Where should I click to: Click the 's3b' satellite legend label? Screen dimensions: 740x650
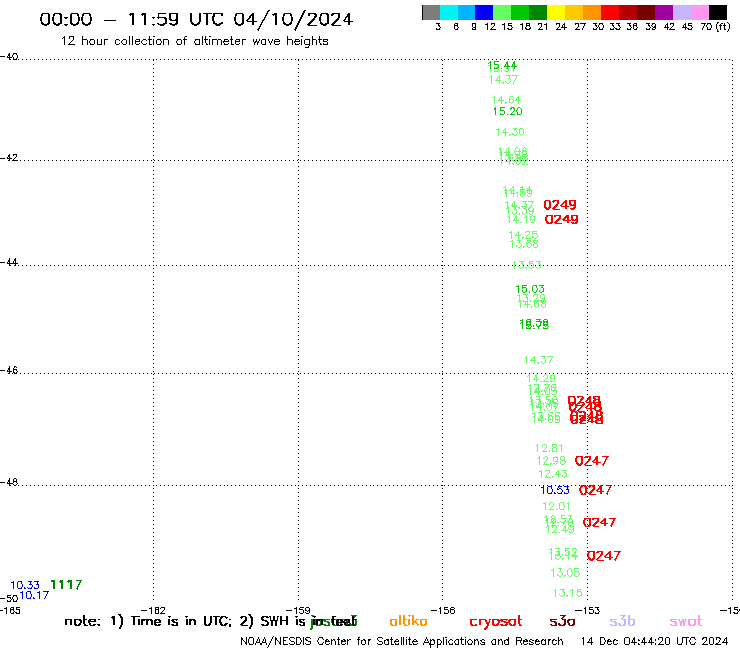click(x=622, y=621)
